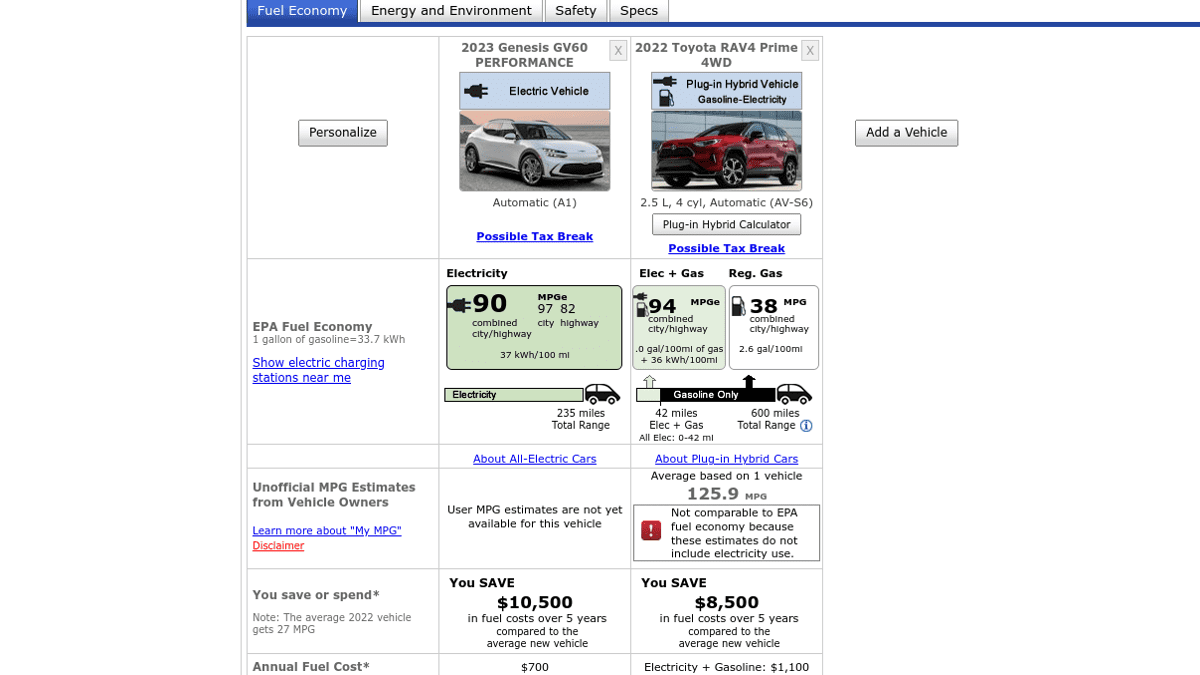Open the Genesis GV60 vehicle photo
The height and width of the screenshot is (675, 1200).
pos(534,151)
